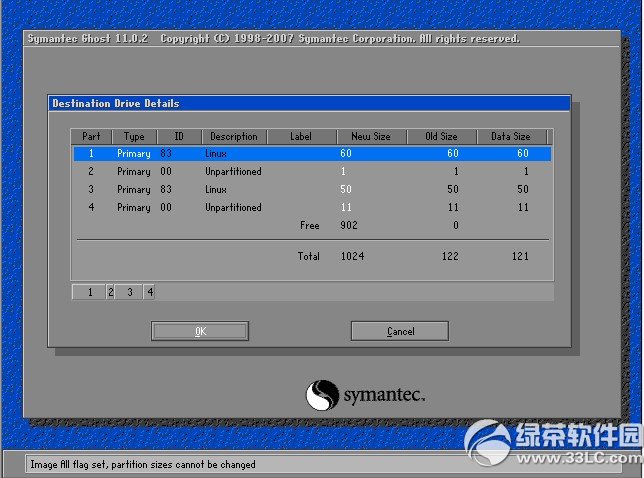
Task: Select partition 4 Unpartitioned row
Action: [x=311, y=208]
